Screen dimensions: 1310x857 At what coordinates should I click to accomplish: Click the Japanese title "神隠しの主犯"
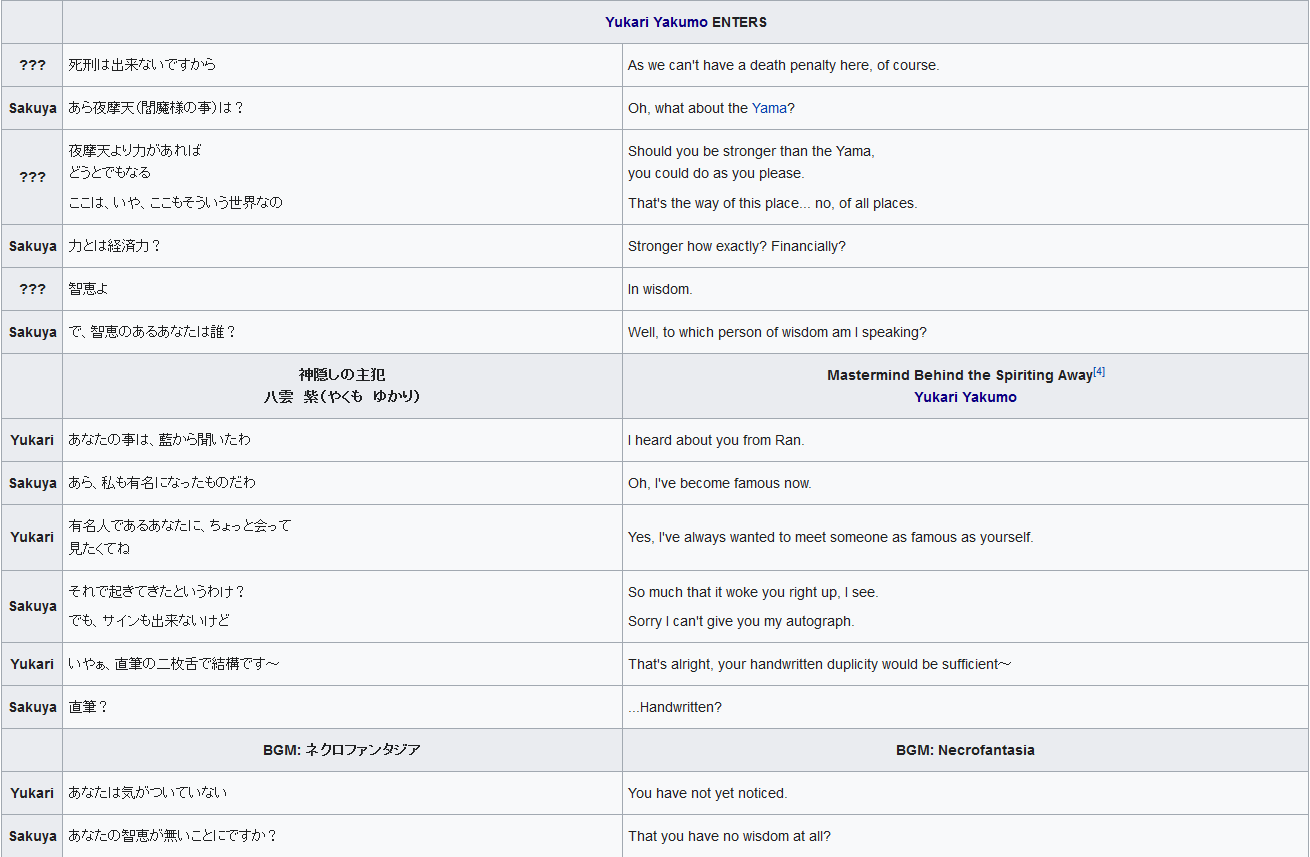[342, 375]
